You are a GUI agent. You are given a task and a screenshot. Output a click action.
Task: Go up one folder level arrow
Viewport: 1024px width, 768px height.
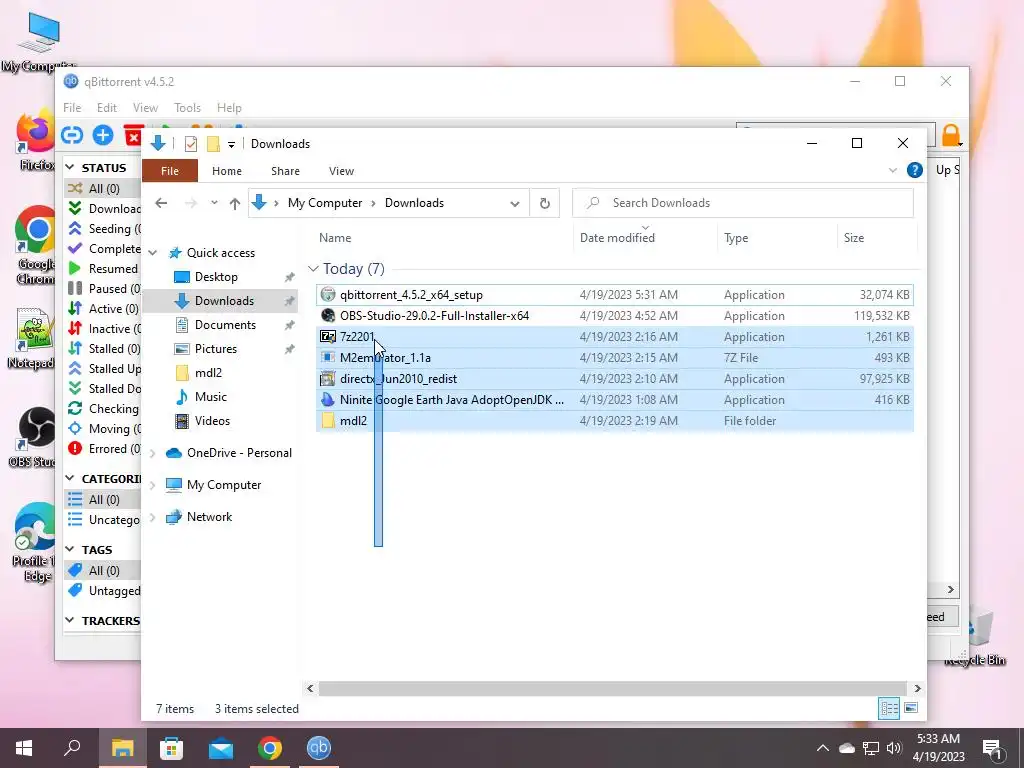[235, 203]
